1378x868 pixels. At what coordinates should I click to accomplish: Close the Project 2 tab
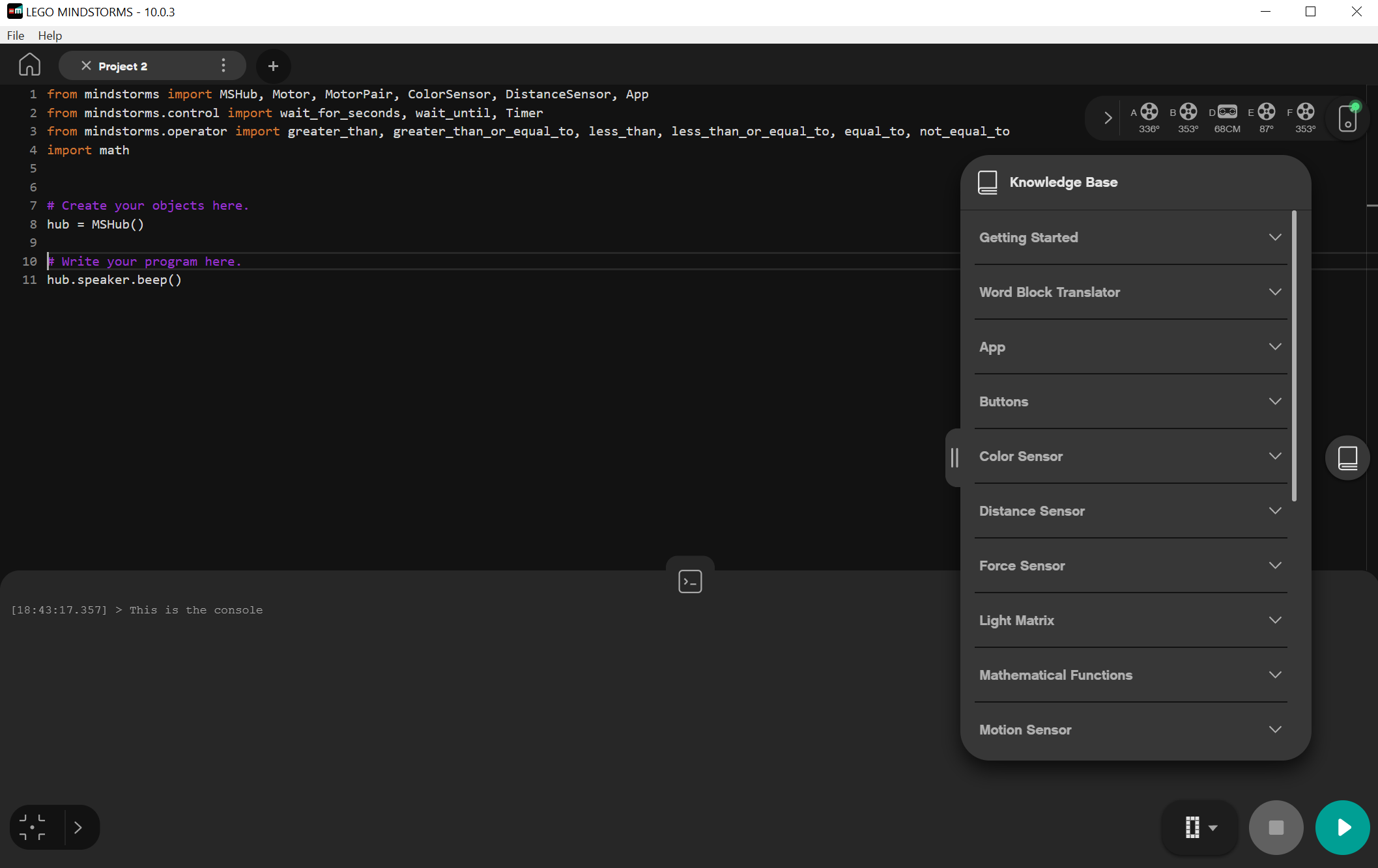86,66
